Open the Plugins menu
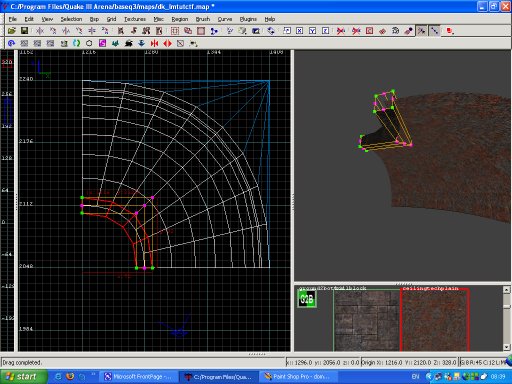The image size is (512, 384). [248, 19]
